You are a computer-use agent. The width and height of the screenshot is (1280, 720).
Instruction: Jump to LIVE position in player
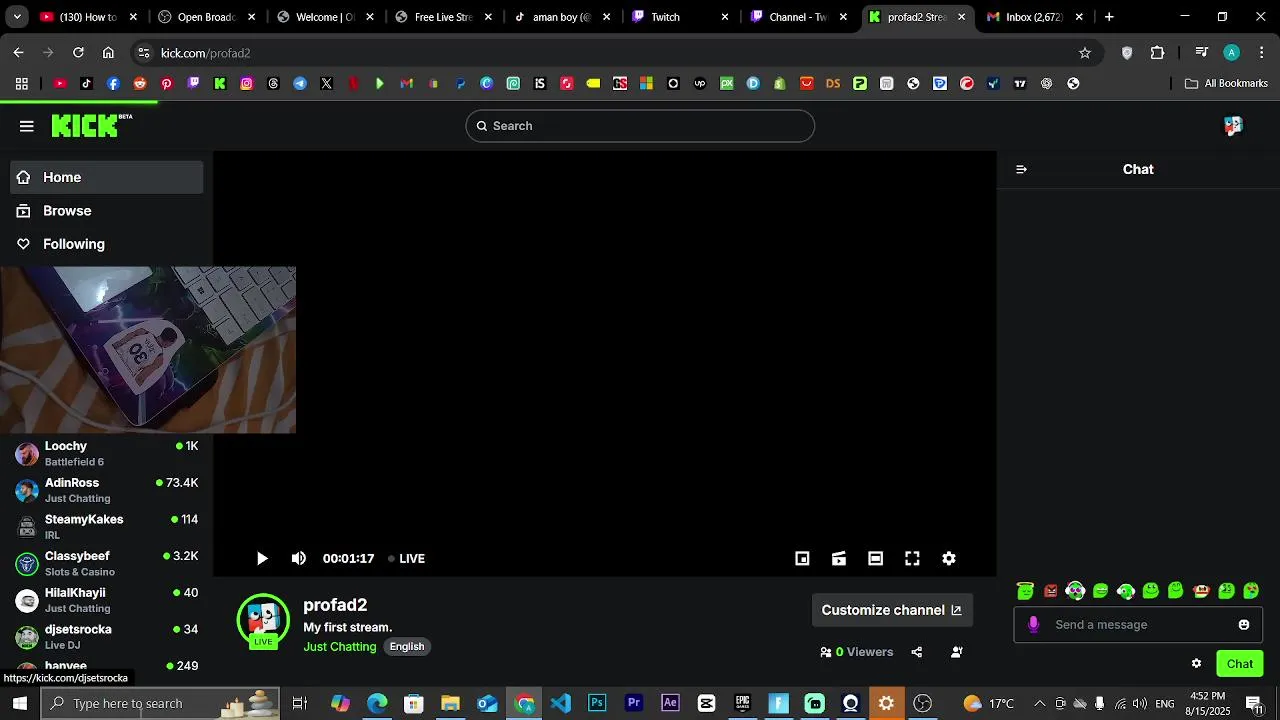pos(406,559)
